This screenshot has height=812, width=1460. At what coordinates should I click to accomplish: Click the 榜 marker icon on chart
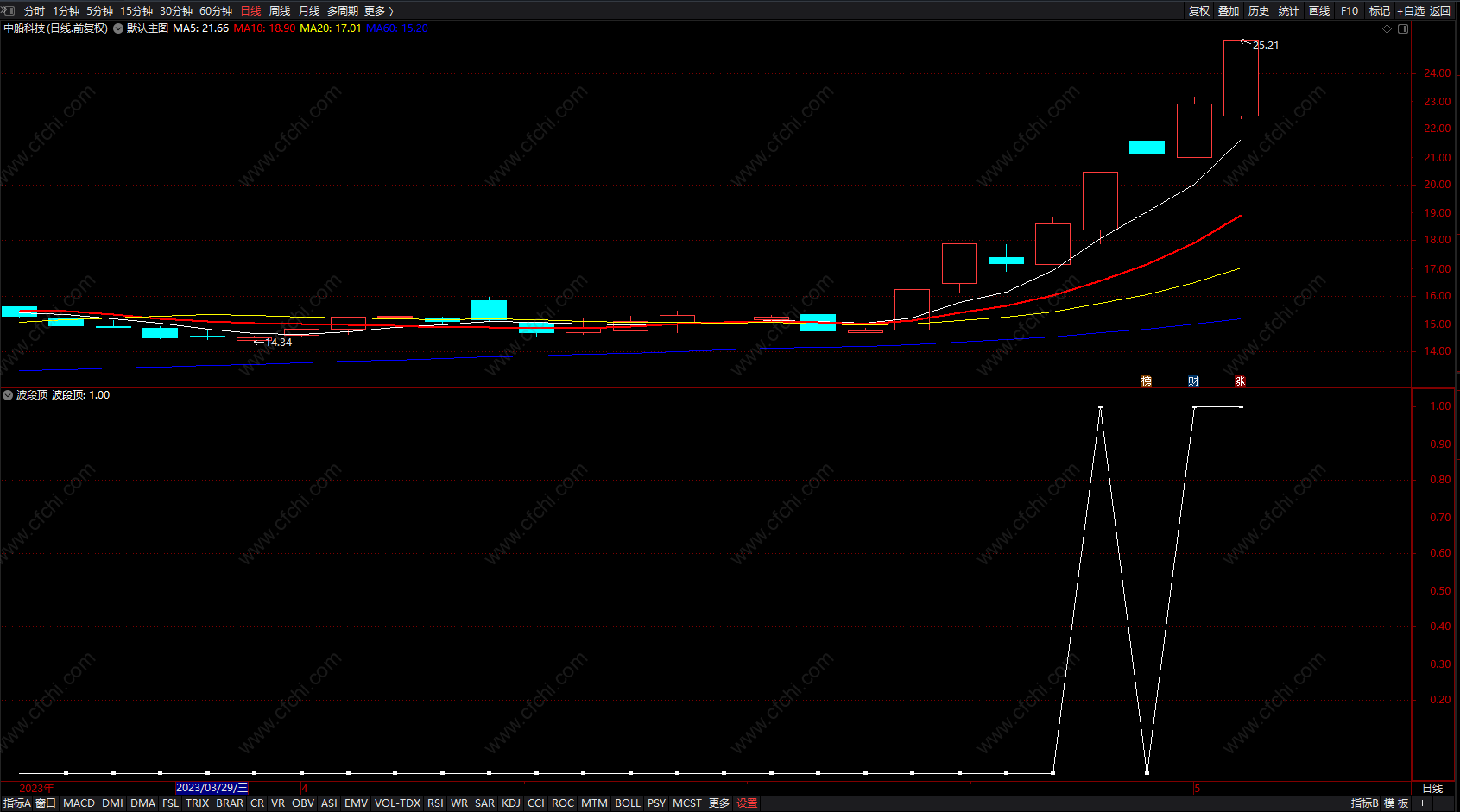1147,381
